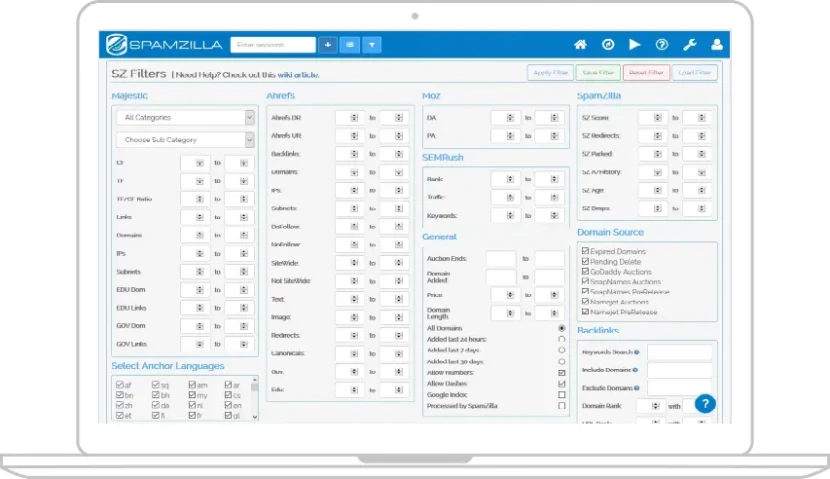Click info icon next to Exclude Domains
830x479 pixels.
[637, 388]
